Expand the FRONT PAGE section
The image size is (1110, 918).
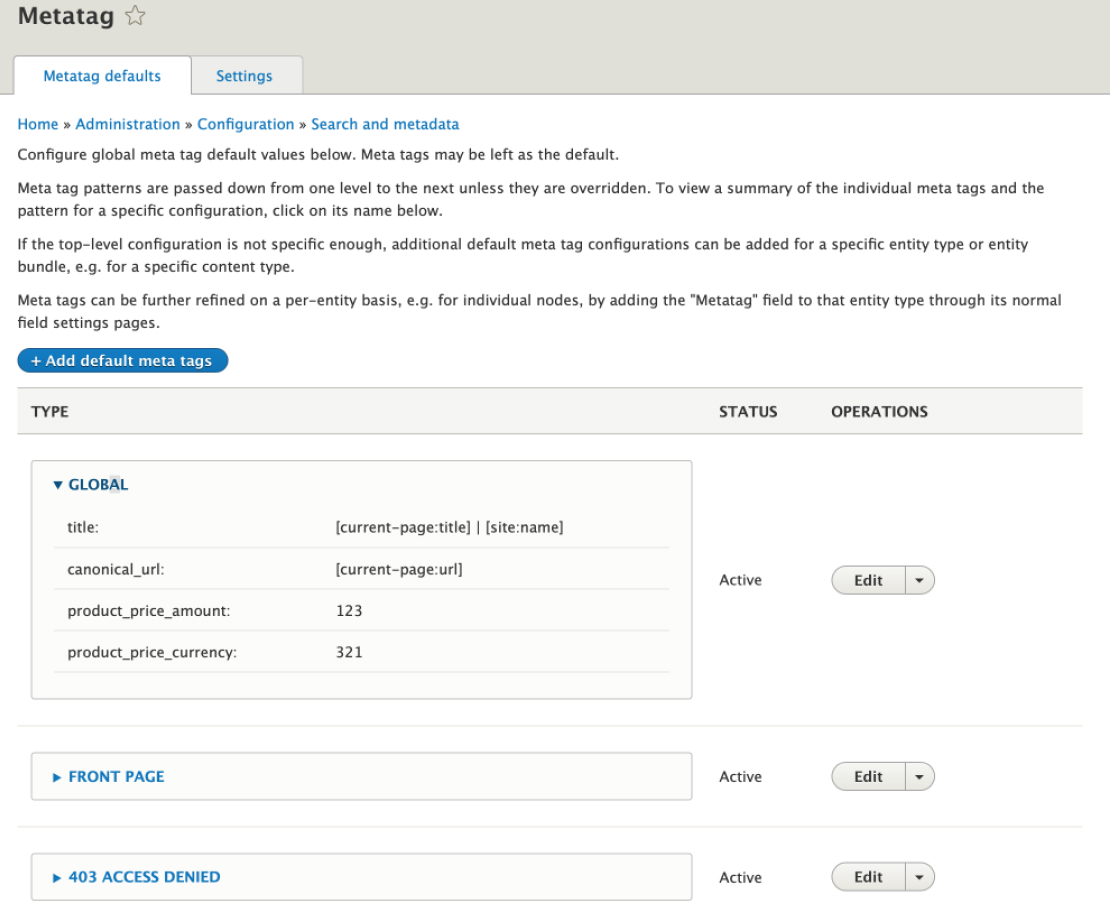click(58, 776)
